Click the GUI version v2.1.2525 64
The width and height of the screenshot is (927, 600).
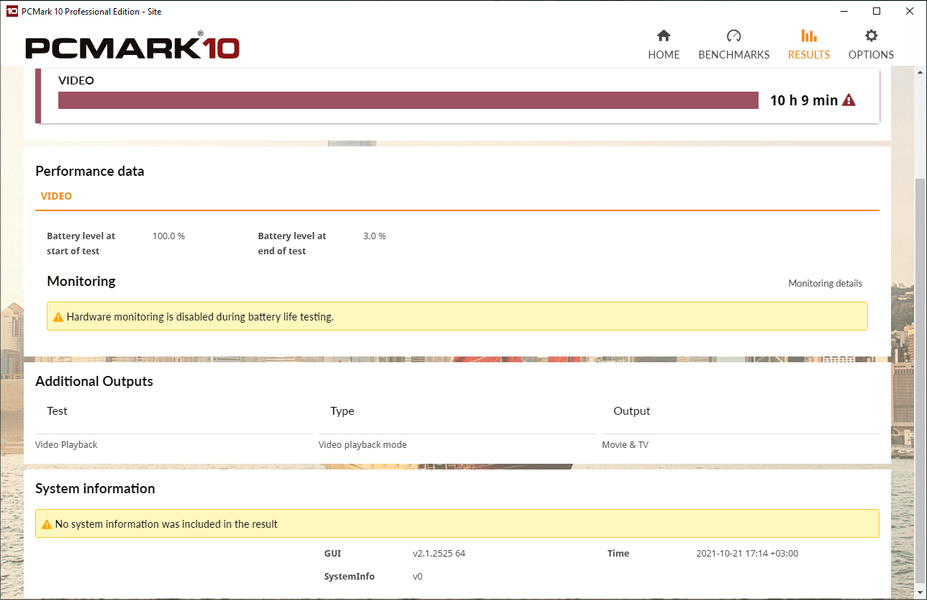439,553
